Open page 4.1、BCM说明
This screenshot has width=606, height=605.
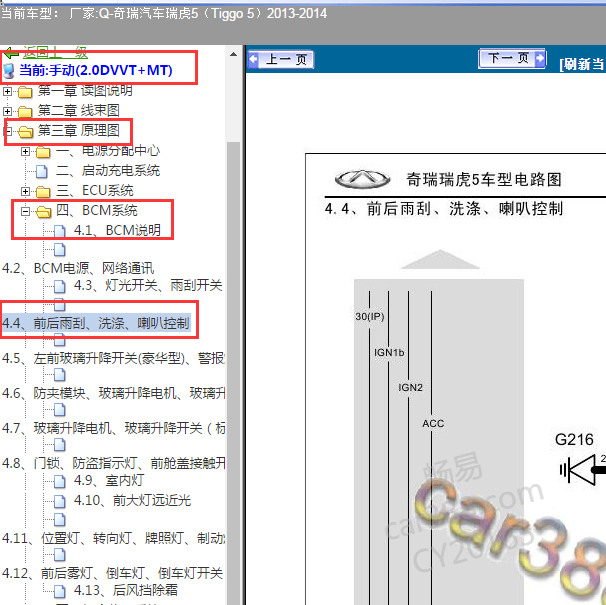click(x=117, y=230)
